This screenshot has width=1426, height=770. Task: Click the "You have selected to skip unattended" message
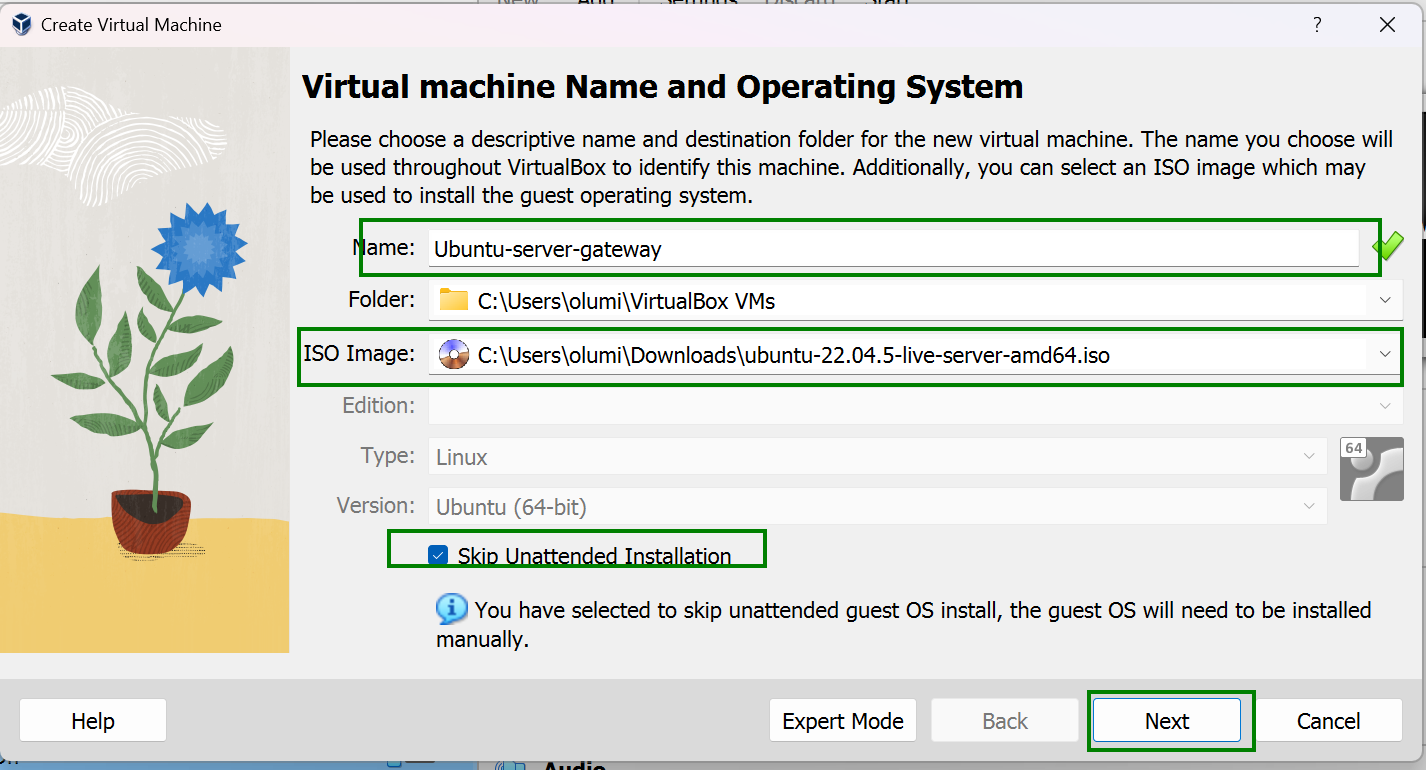tap(904, 624)
